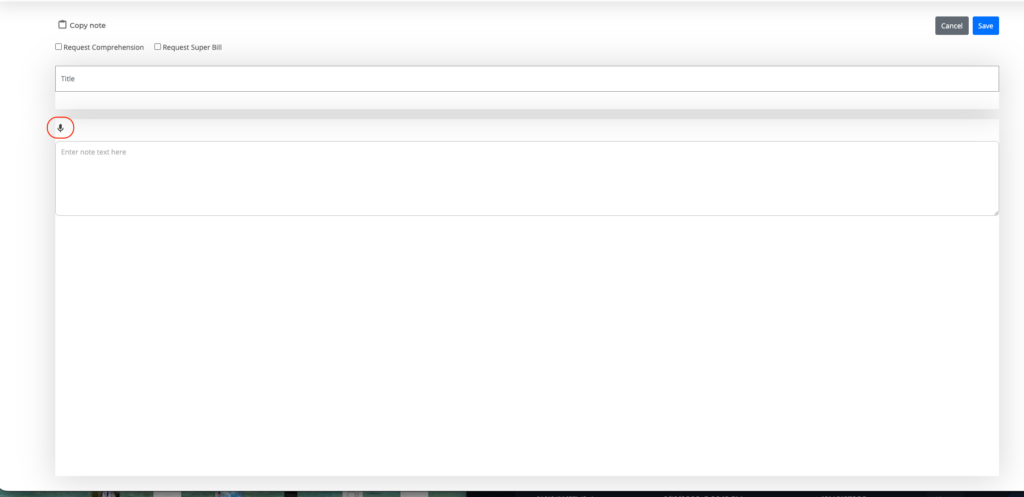Click the Request Super Bill label text
The image size is (1024, 497).
point(192,48)
